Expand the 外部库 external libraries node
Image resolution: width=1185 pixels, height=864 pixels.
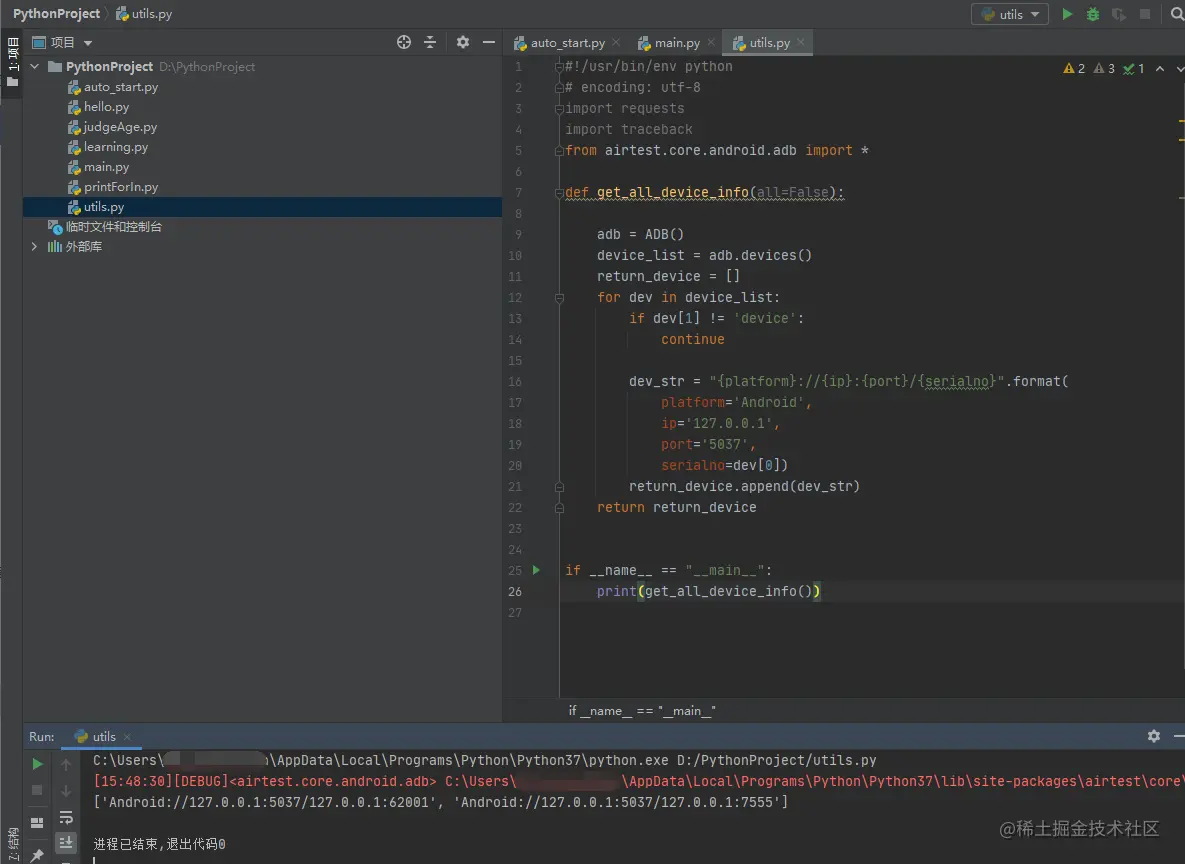coord(35,247)
